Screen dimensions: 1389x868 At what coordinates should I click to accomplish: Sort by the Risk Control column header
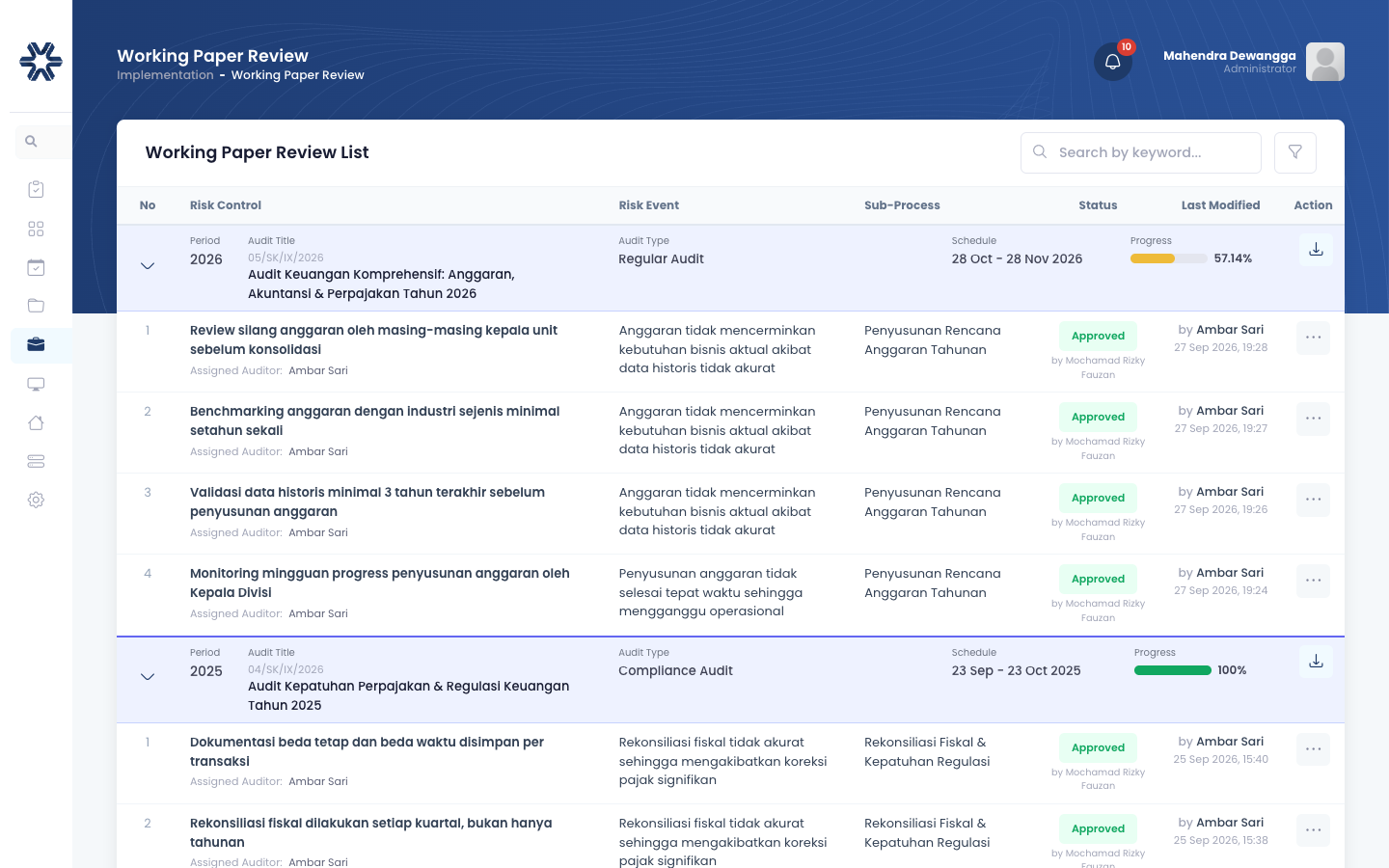[226, 205]
